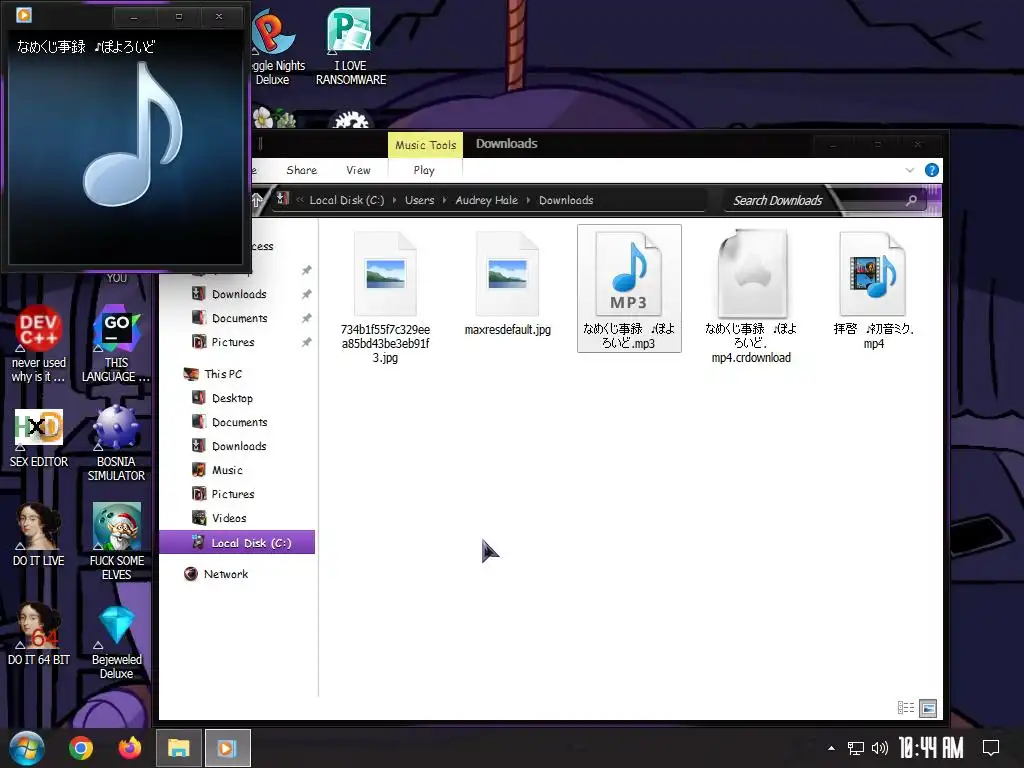Select the 734b1f55f7c329ee jpg file
The height and width of the screenshot is (768, 1024).
385,297
